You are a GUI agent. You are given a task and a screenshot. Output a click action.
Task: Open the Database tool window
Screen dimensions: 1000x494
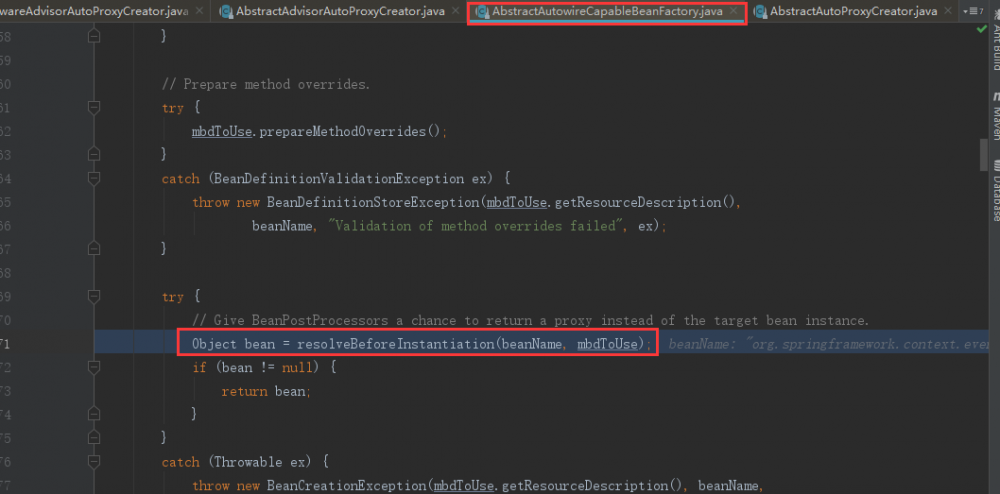tap(995, 191)
